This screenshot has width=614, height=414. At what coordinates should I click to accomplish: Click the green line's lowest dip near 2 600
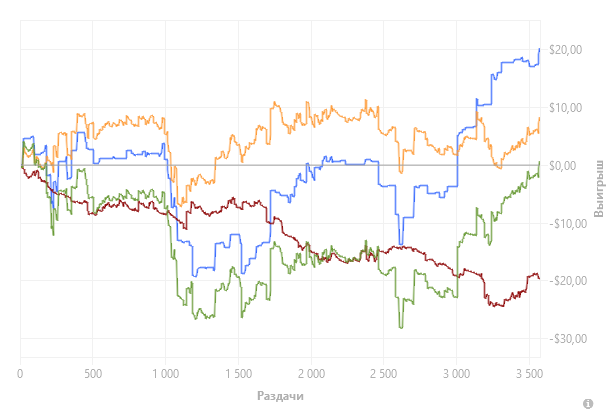tap(401, 327)
